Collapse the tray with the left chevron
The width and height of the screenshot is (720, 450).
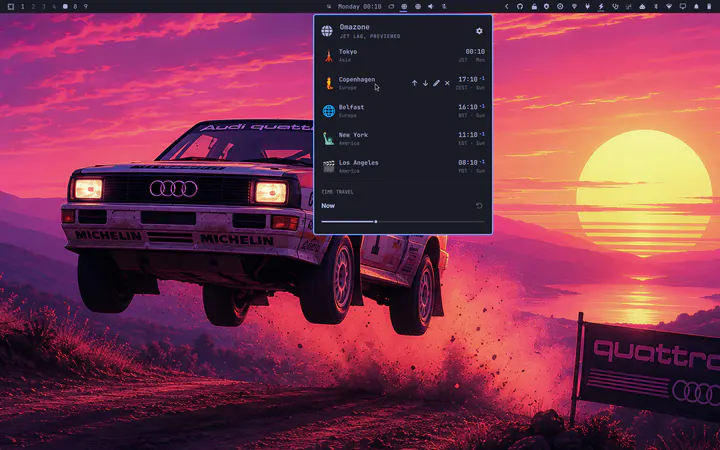click(x=506, y=6)
